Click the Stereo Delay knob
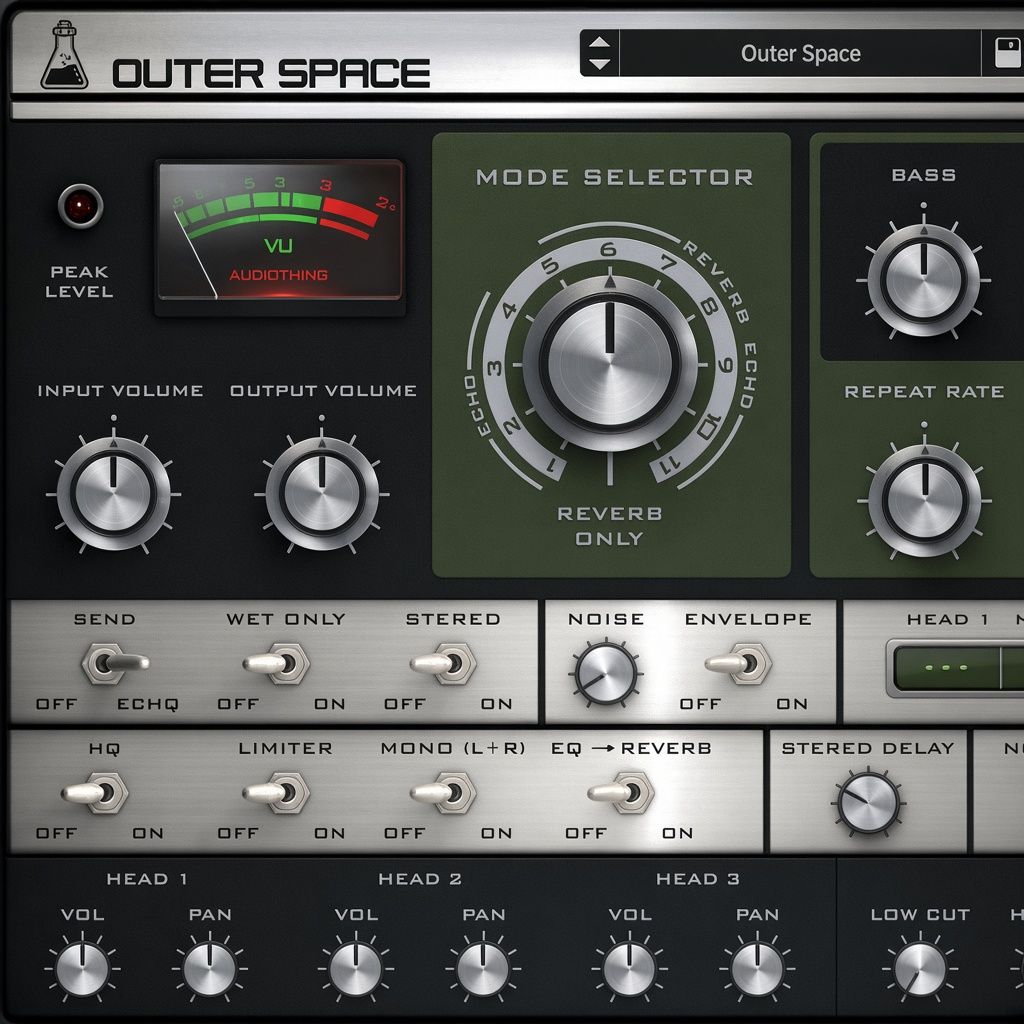Viewport: 1024px width, 1024px height. coord(867,803)
